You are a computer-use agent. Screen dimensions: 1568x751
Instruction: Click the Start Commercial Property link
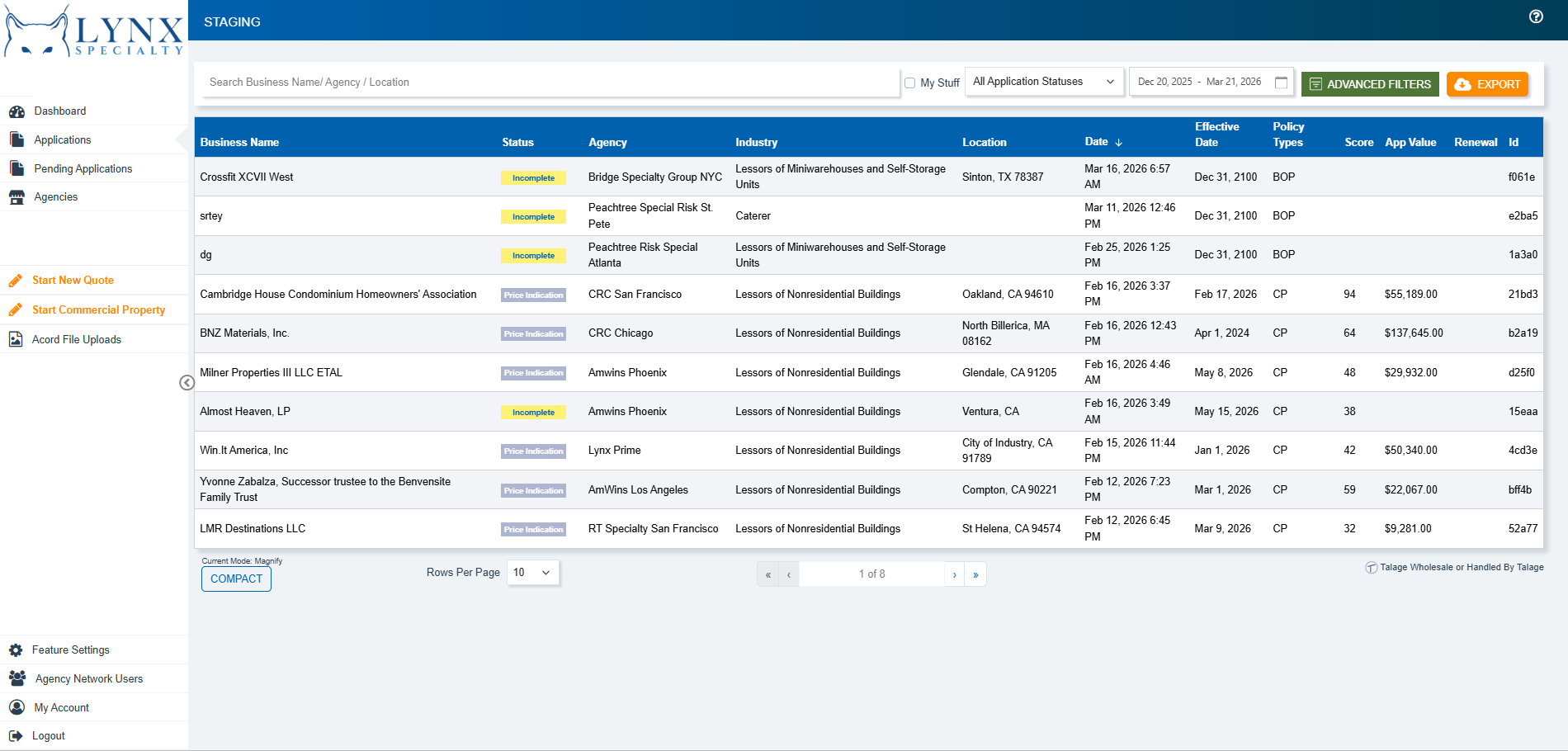[x=99, y=310]
